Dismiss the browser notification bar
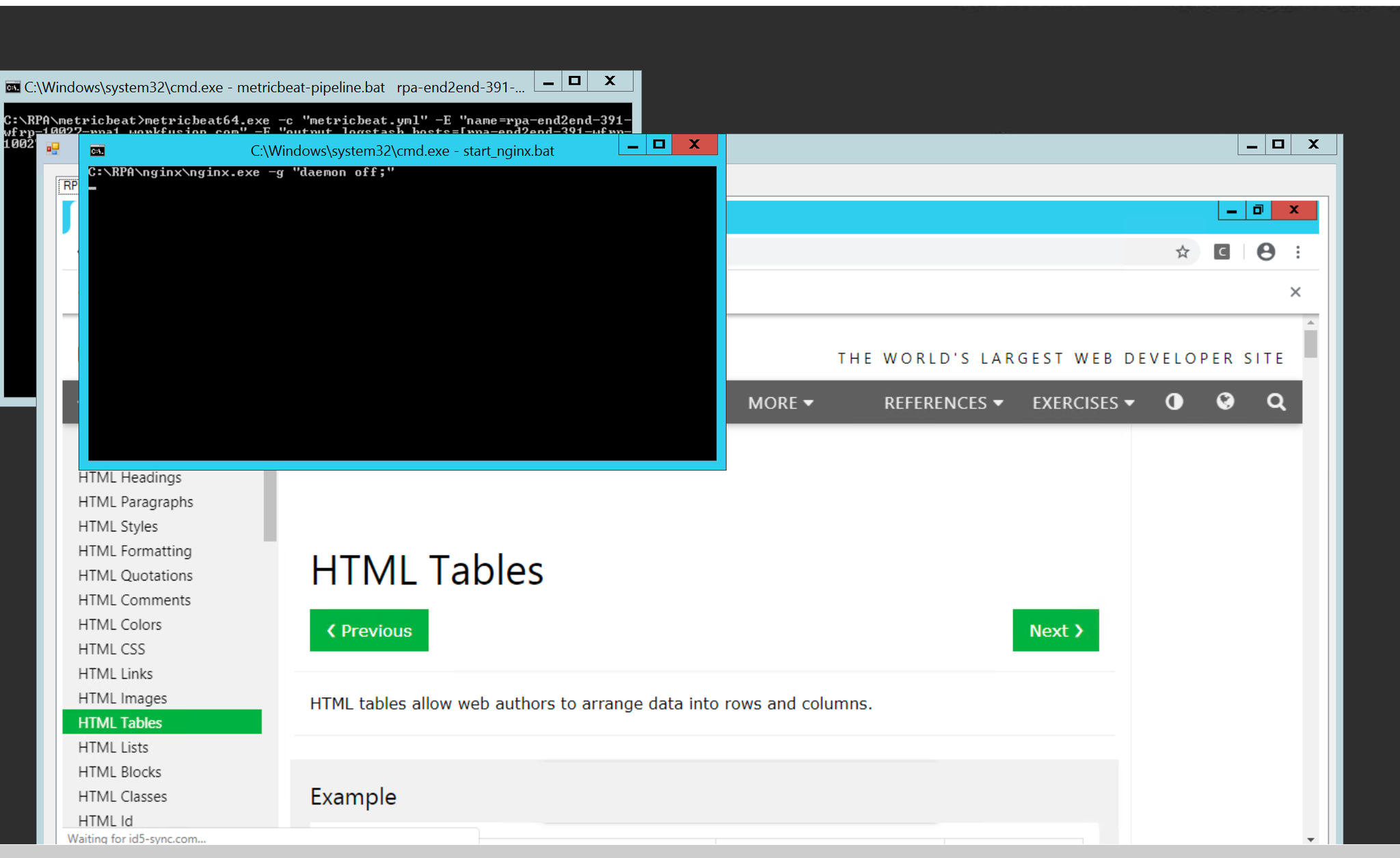Image resolution: width=1400 pixels, height=858 pixels. (x=1295, y=292)
